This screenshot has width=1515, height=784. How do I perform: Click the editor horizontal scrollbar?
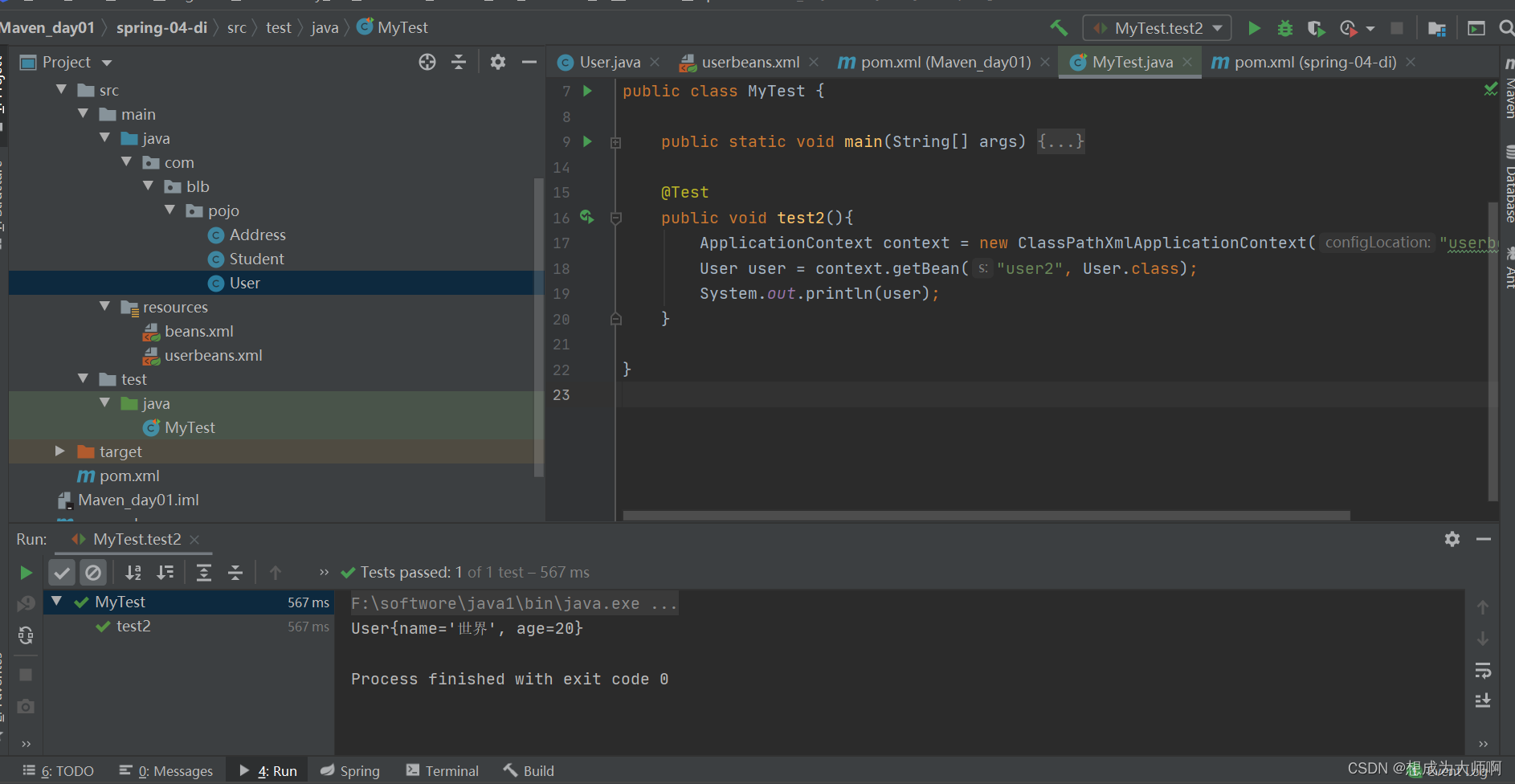pos(986,515)
